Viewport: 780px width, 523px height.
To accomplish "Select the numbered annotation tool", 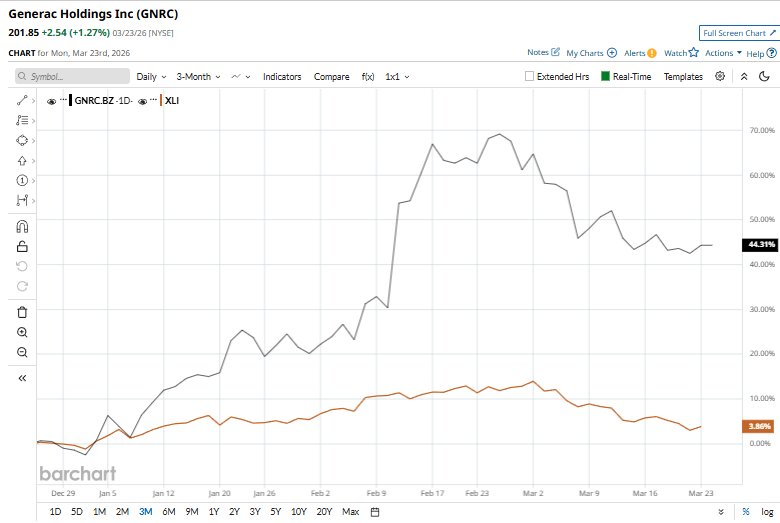I will click(x=22, y=181).
